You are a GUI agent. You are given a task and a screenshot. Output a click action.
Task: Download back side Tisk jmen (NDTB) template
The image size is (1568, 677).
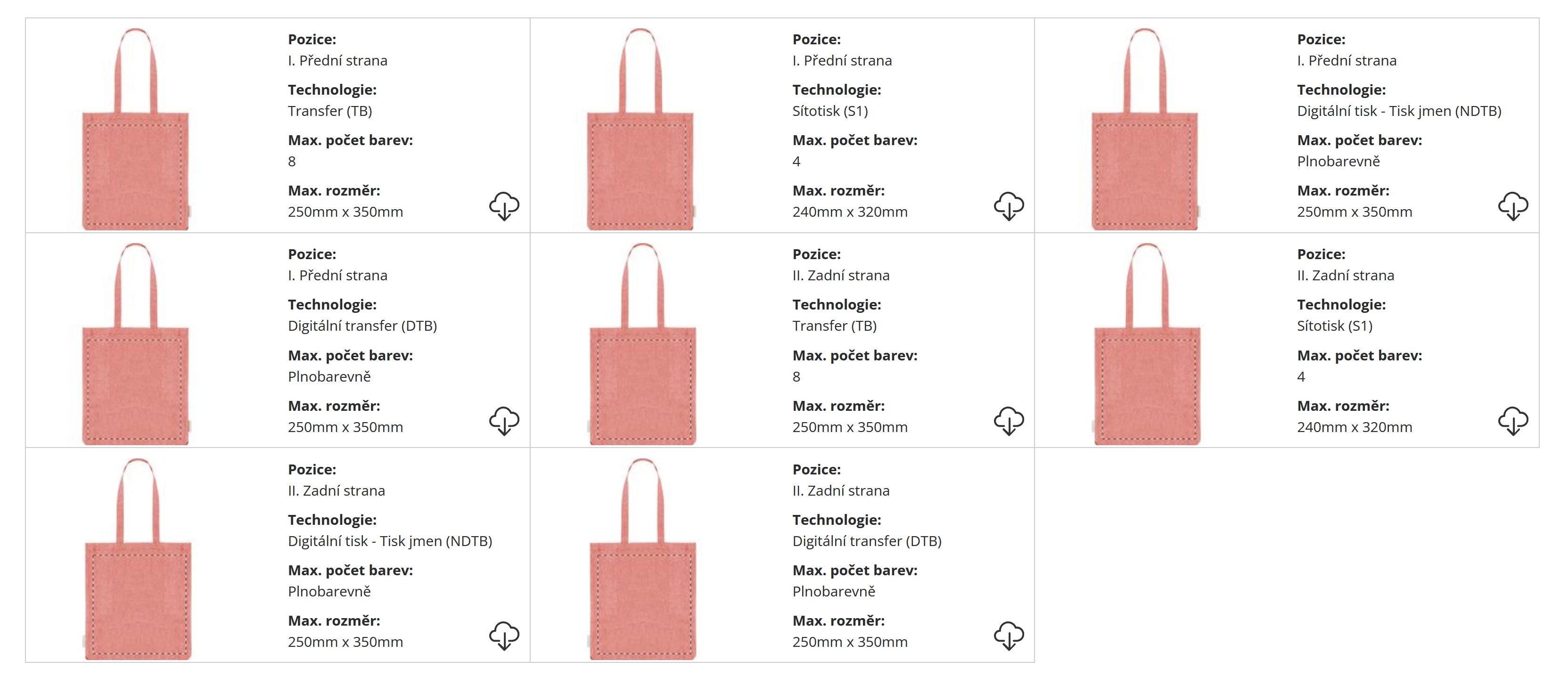coord(504,636)
